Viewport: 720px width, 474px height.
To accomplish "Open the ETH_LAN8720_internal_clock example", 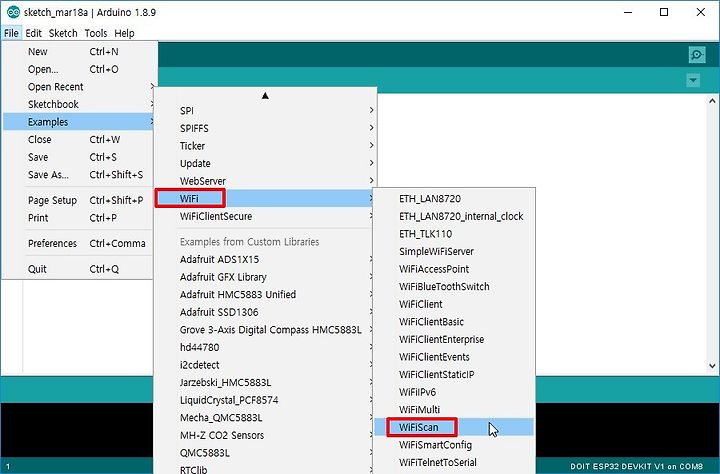I will tap(454, 216).
